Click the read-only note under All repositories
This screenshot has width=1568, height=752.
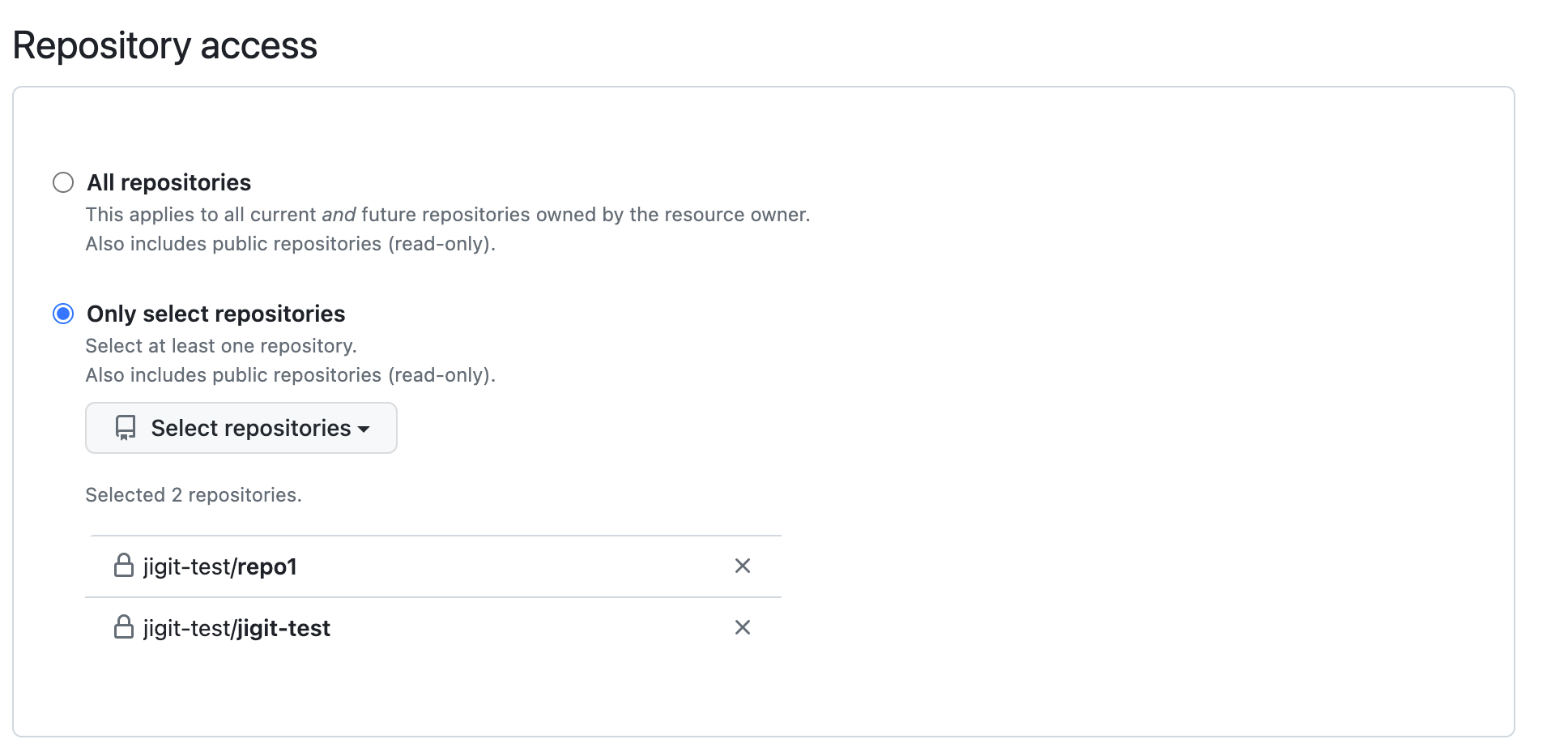290,244
